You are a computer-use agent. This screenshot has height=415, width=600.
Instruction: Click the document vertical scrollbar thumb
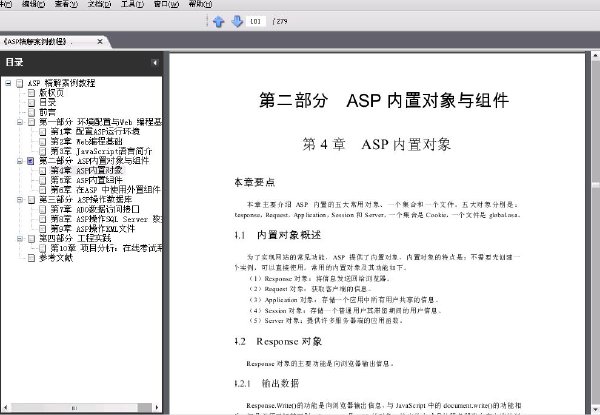[x=595, y=186]
